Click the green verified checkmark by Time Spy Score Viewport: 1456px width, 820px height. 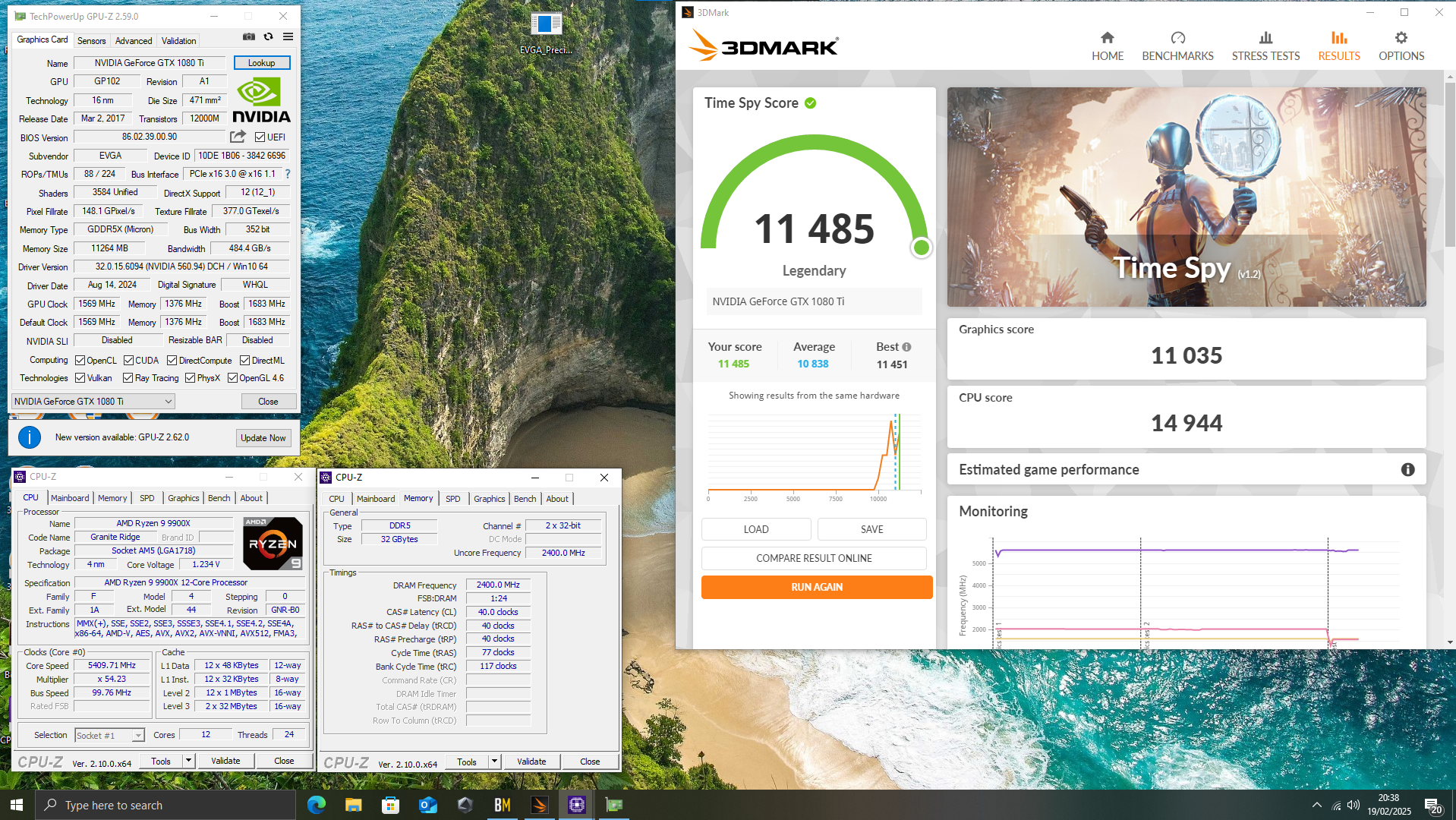coord(811,103)
